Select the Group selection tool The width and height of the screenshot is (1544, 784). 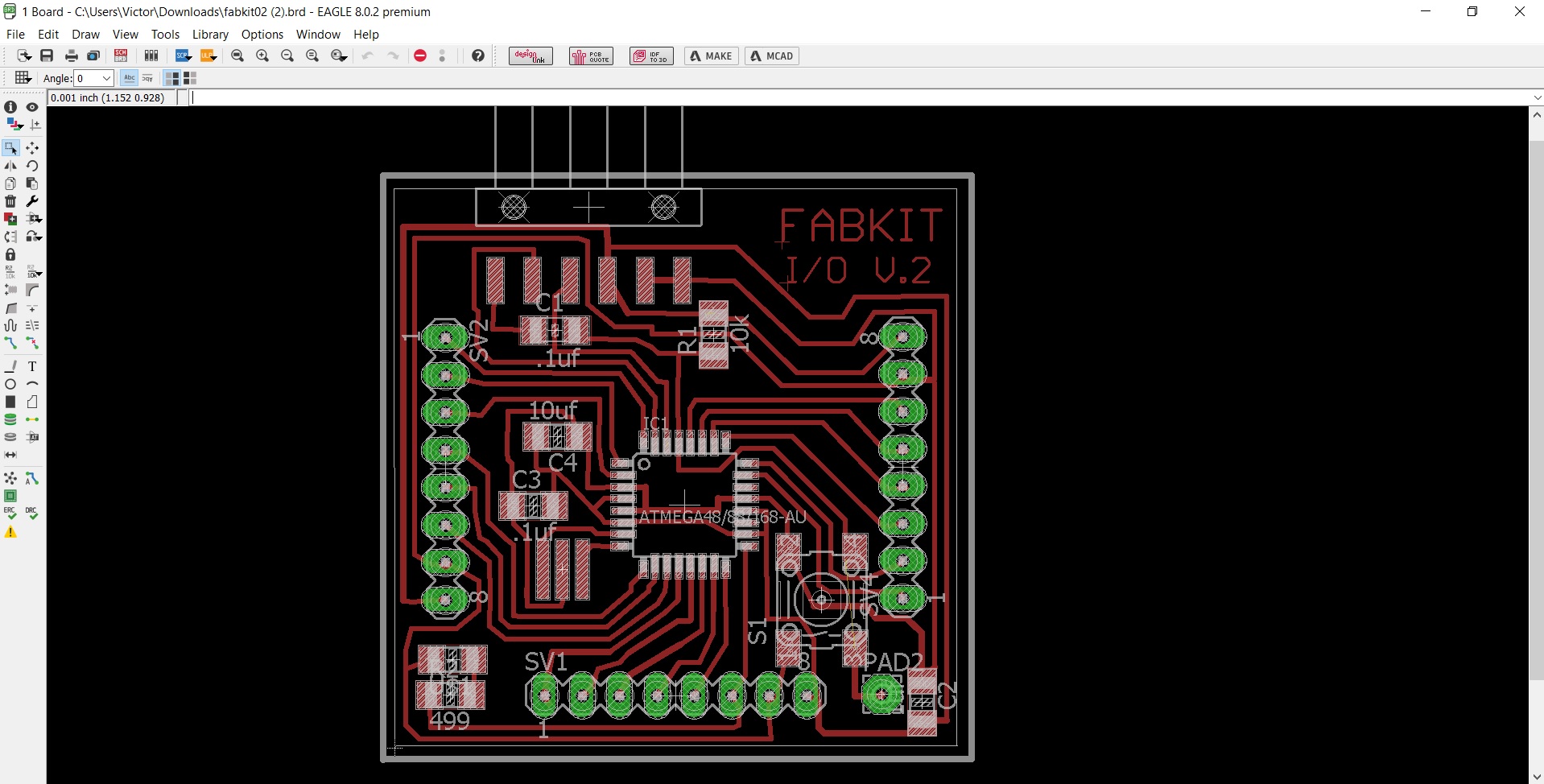[11, 148]
